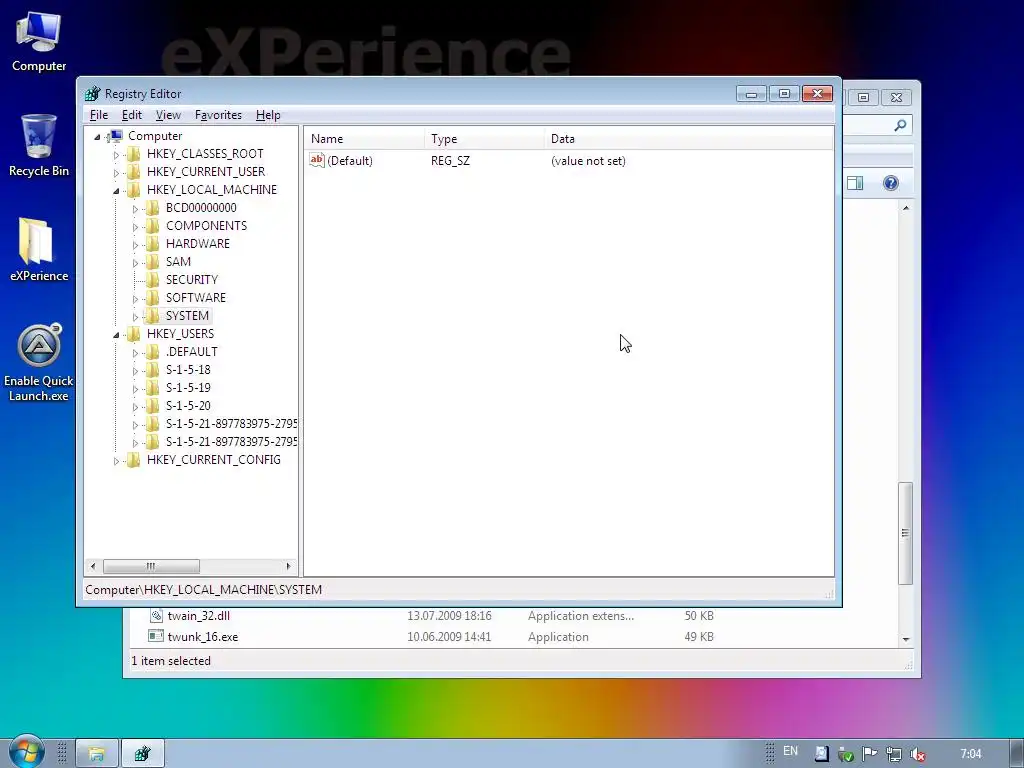Viewport: 1024px width, 768px height.
Task: Click the twain_32.dll file name
Action: coord(199,615)
